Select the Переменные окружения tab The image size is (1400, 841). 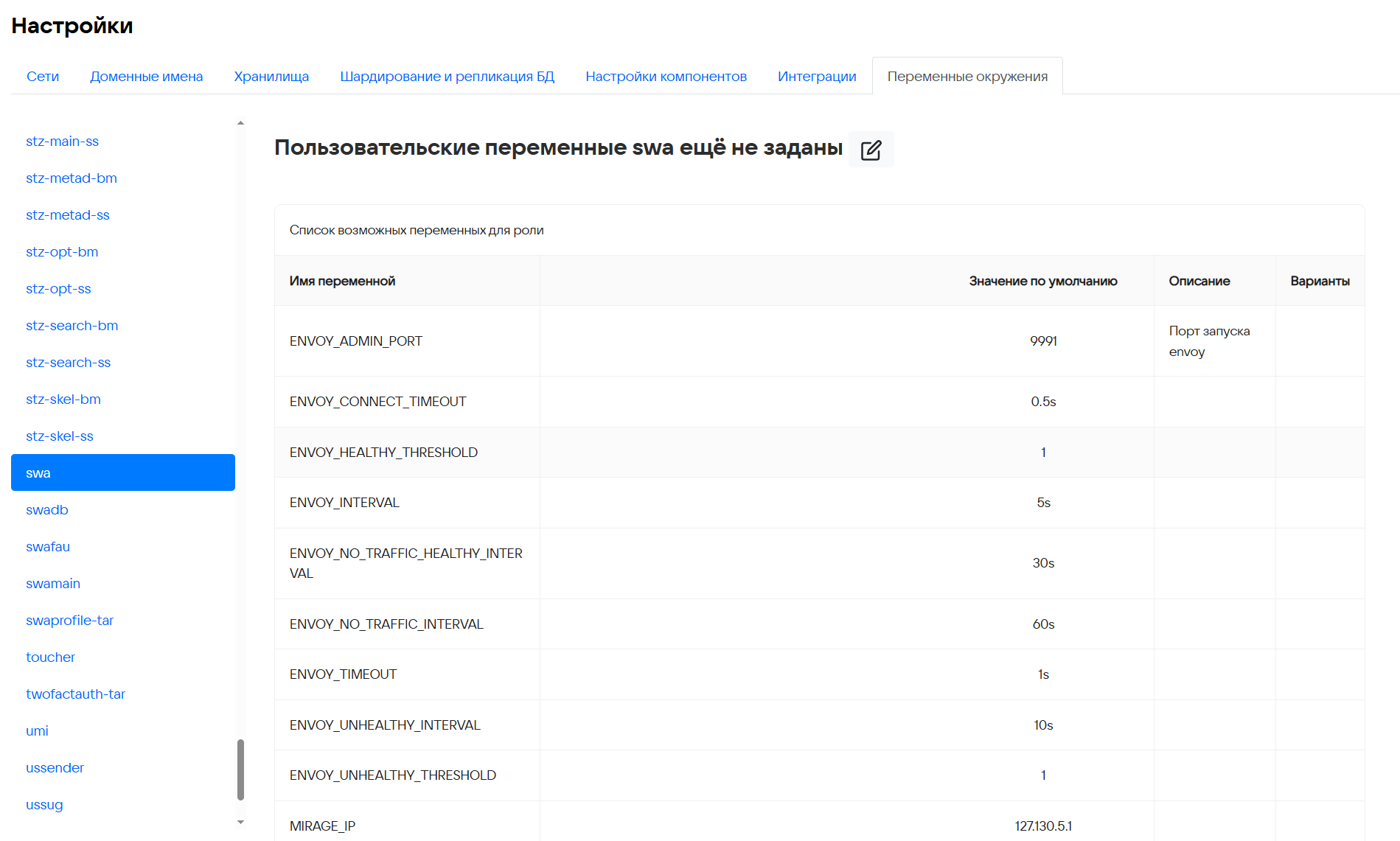click(967, 77)
